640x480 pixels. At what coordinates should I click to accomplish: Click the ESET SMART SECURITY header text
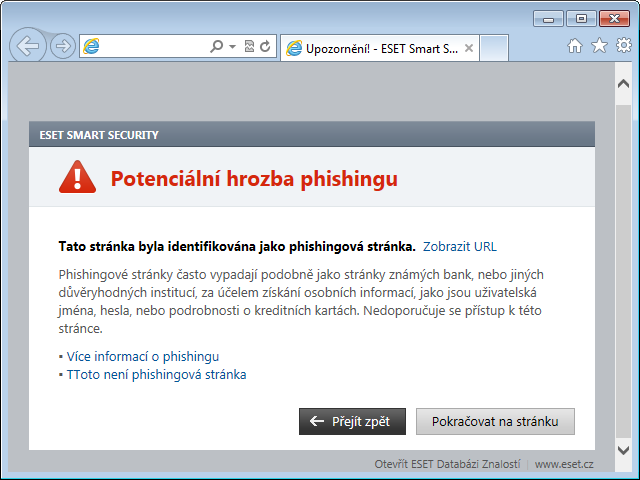pyautogui.click(x=99, y=135)
